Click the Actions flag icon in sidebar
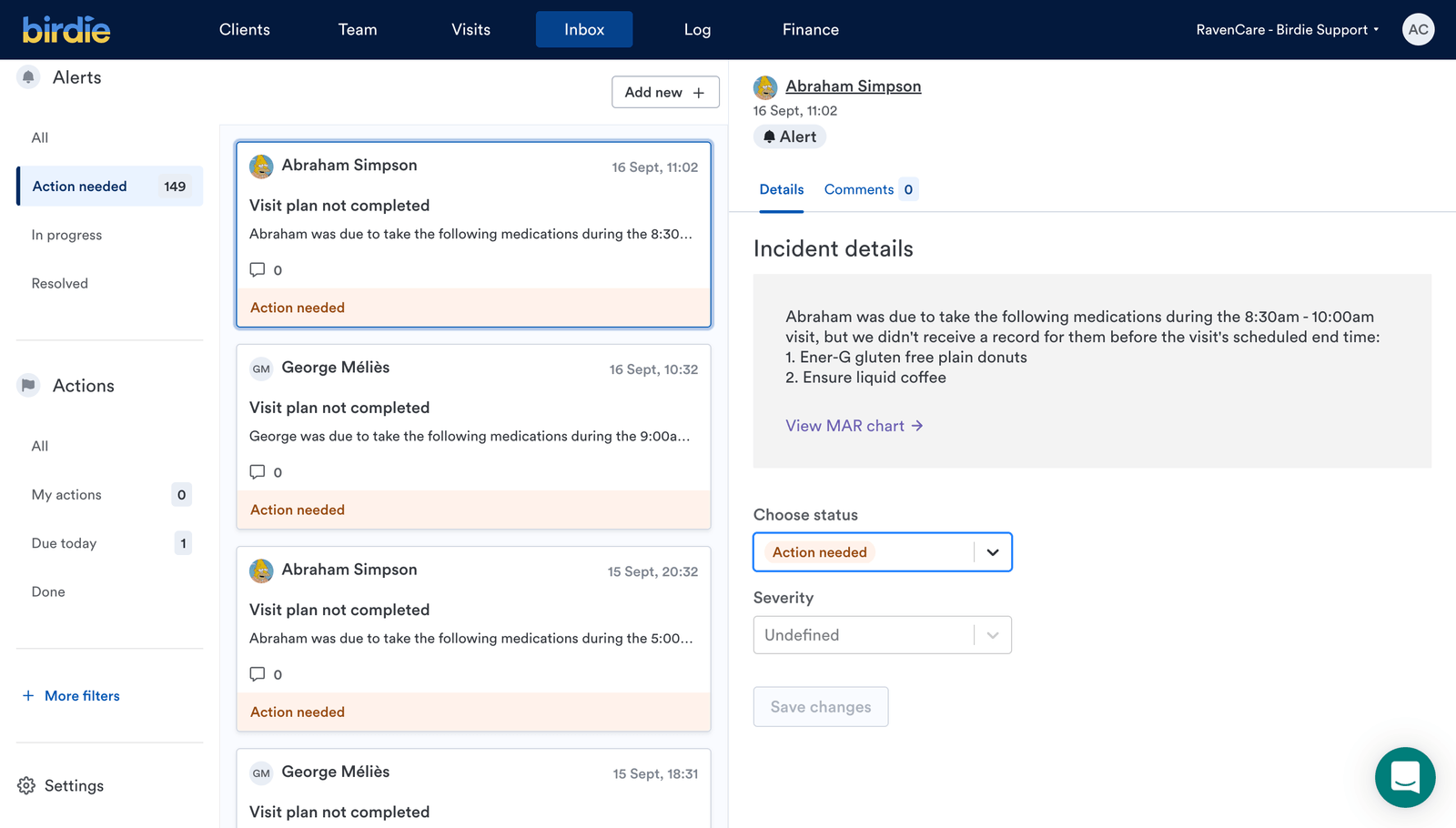1456x828 pixels. (x=29, y=386)
